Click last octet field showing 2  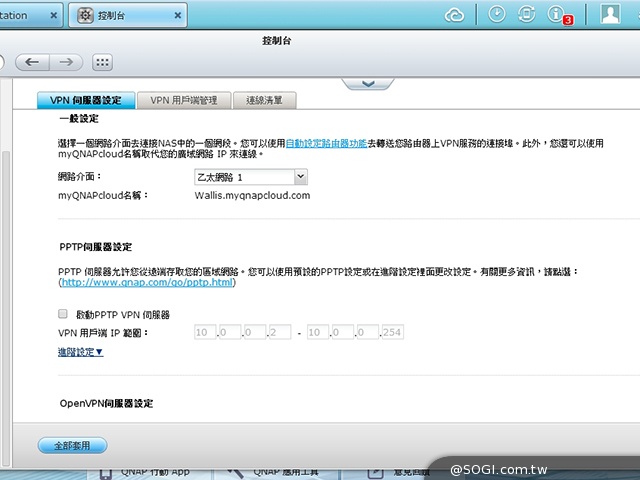tap(280, 332)
